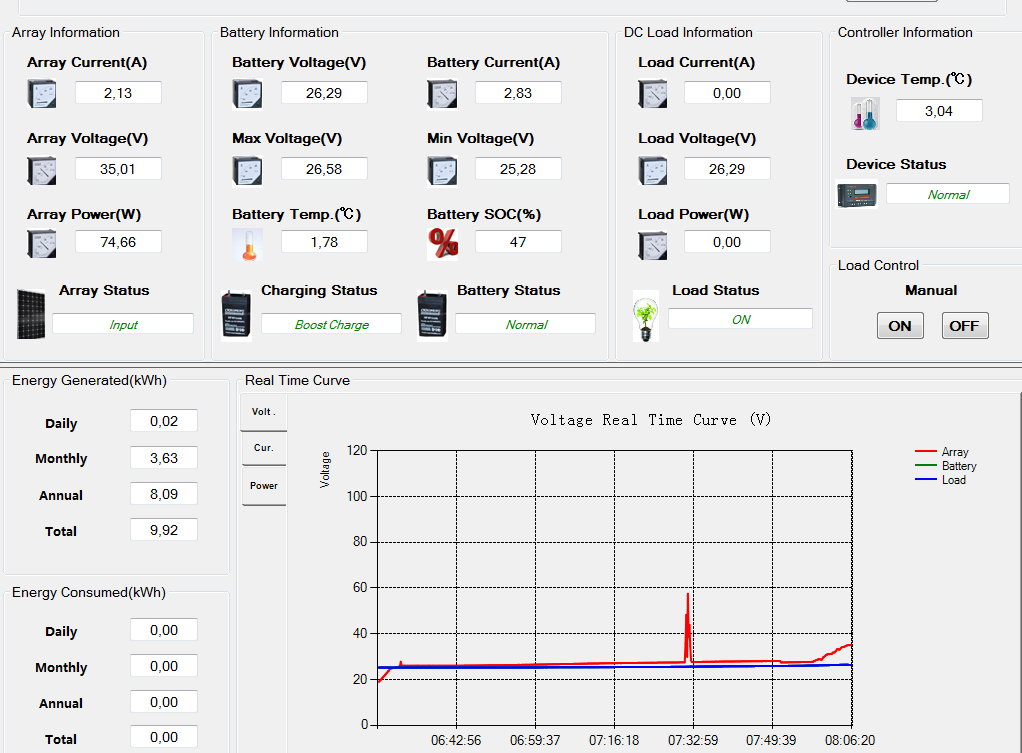Click the Battery Voltage value field
The image size is (1022, 753).
(324, 93)
